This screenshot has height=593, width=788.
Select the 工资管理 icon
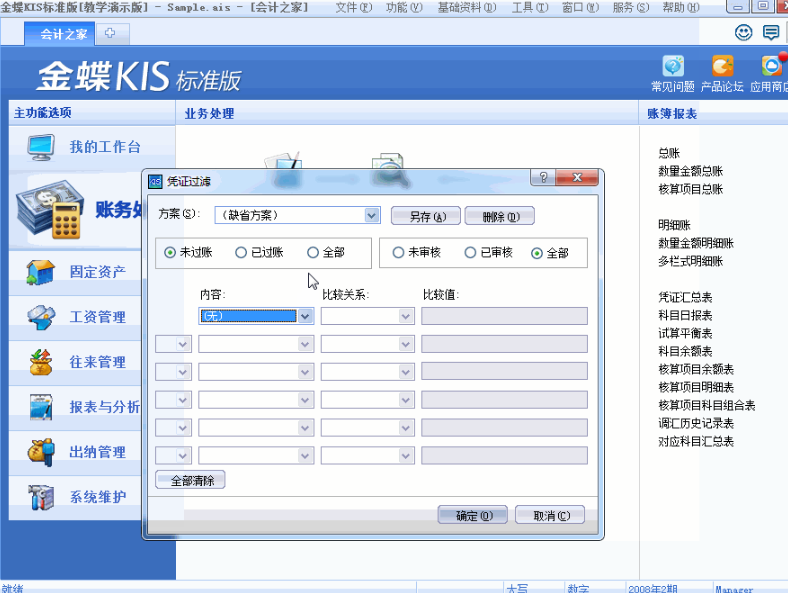41,317
